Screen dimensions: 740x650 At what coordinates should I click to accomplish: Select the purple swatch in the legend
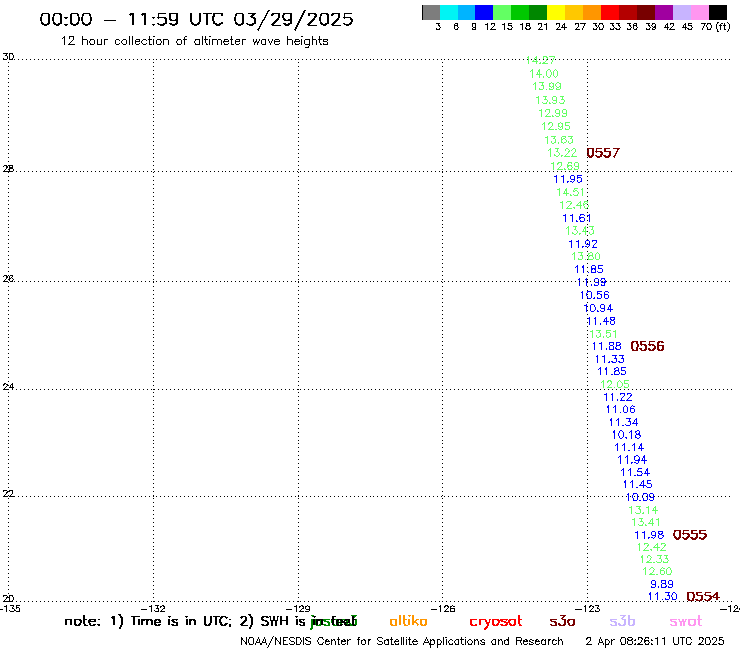(x=664, y=12)
